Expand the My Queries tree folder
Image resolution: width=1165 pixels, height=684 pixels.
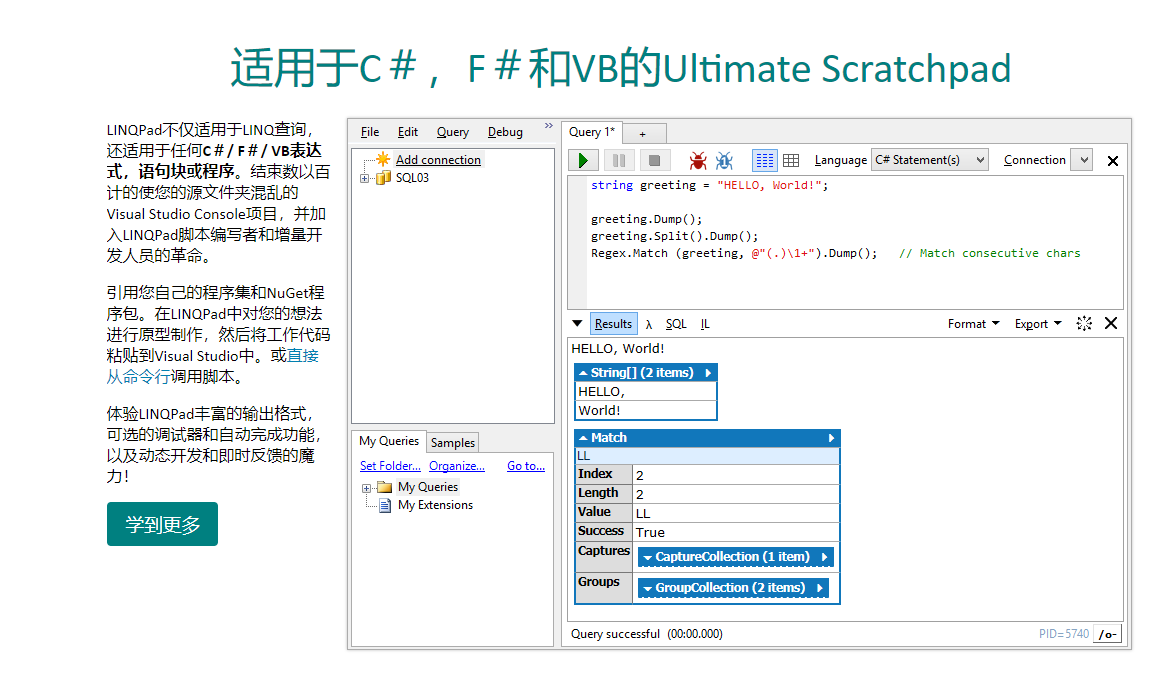point(366,488)
